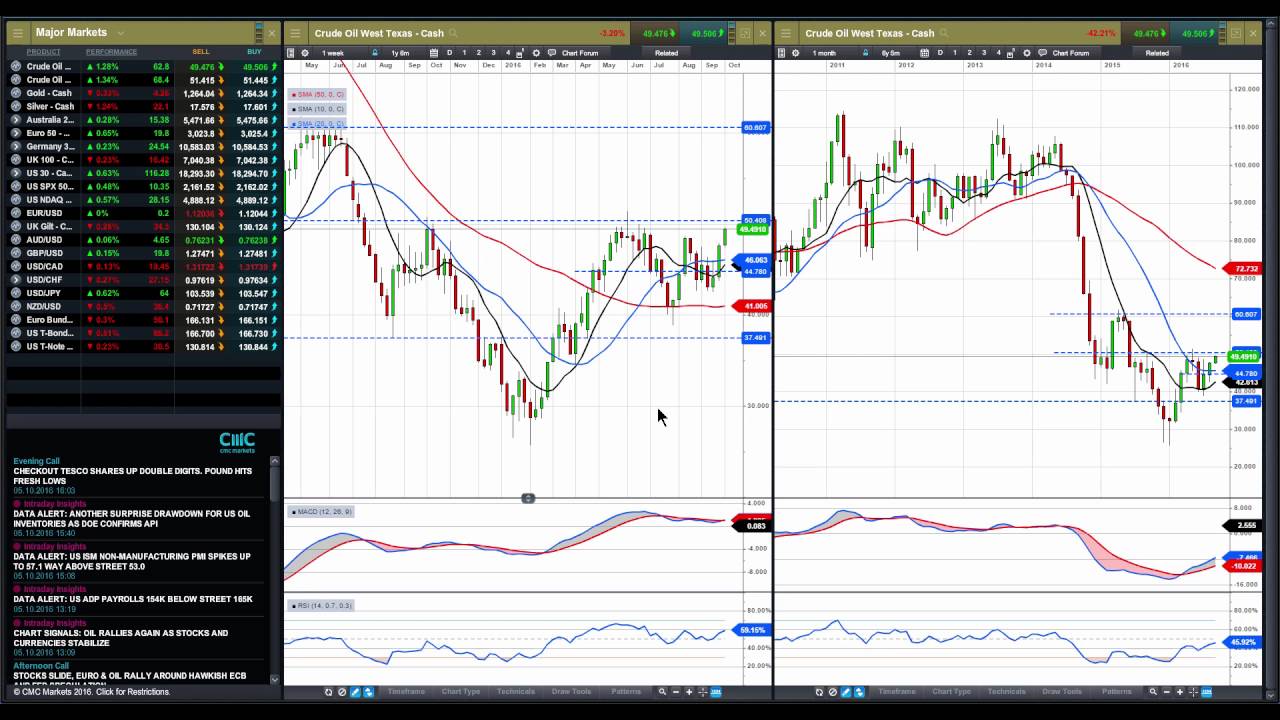Open Technicals menu in right chart bottom bar
The height and width of the screenshot is (720, 1280).
pos(1006,691)
